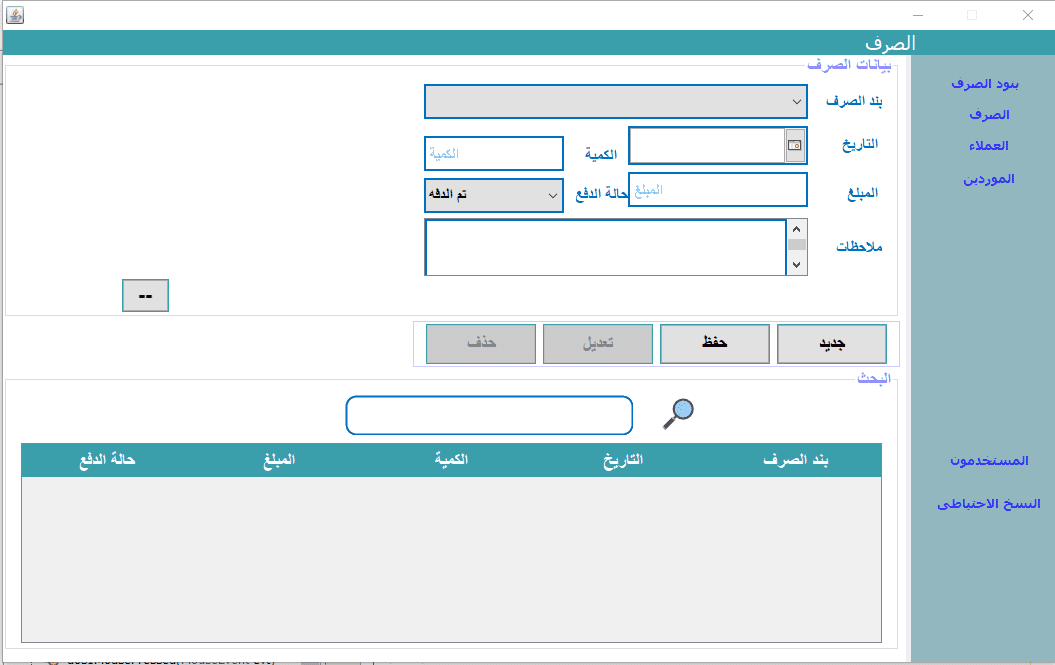Sort by حالة الدفع column header
This screenshot has width=1055, height=665.
[x=108, y=460]
